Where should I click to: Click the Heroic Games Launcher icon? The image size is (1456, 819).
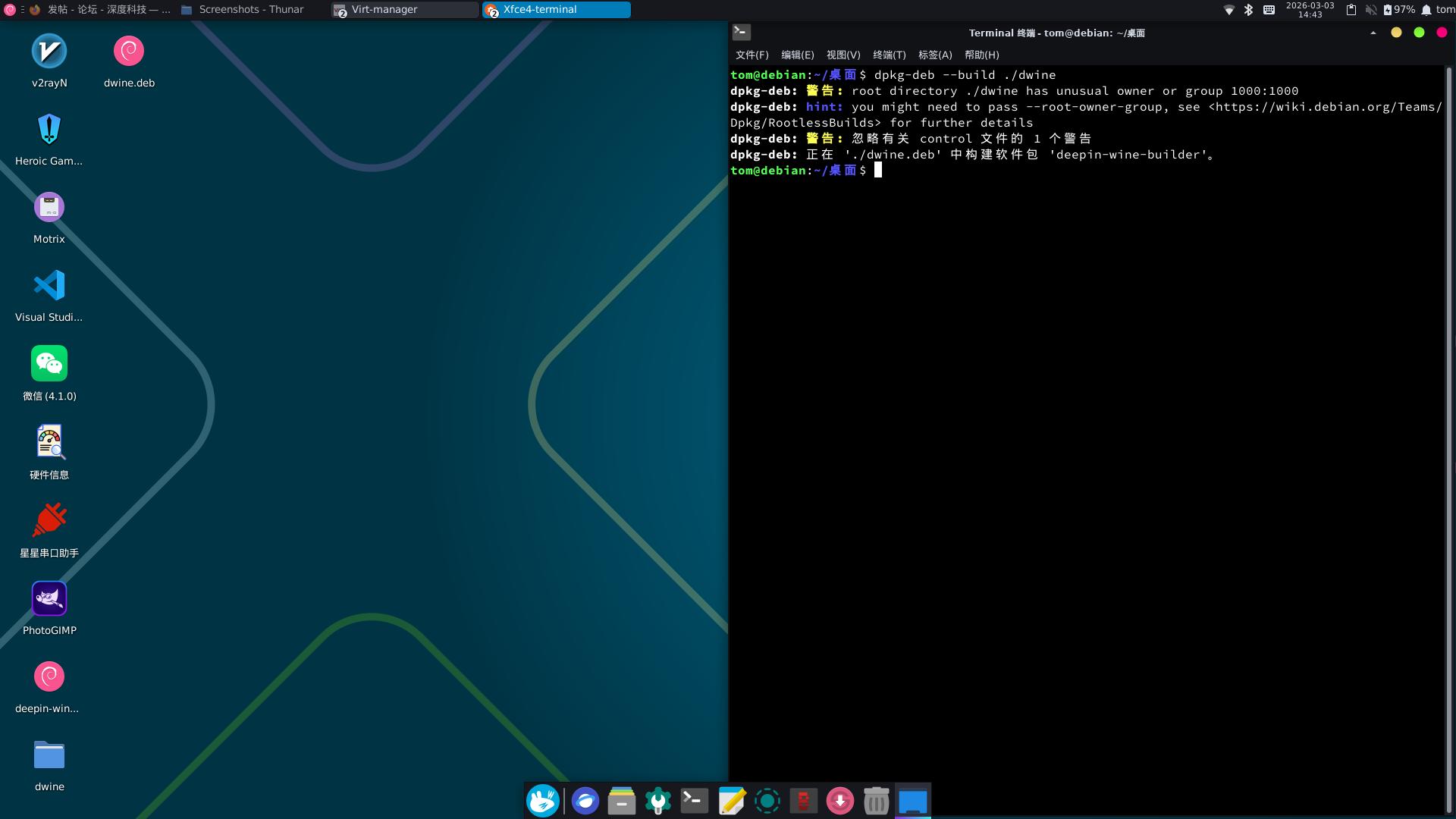pos(49,130)
